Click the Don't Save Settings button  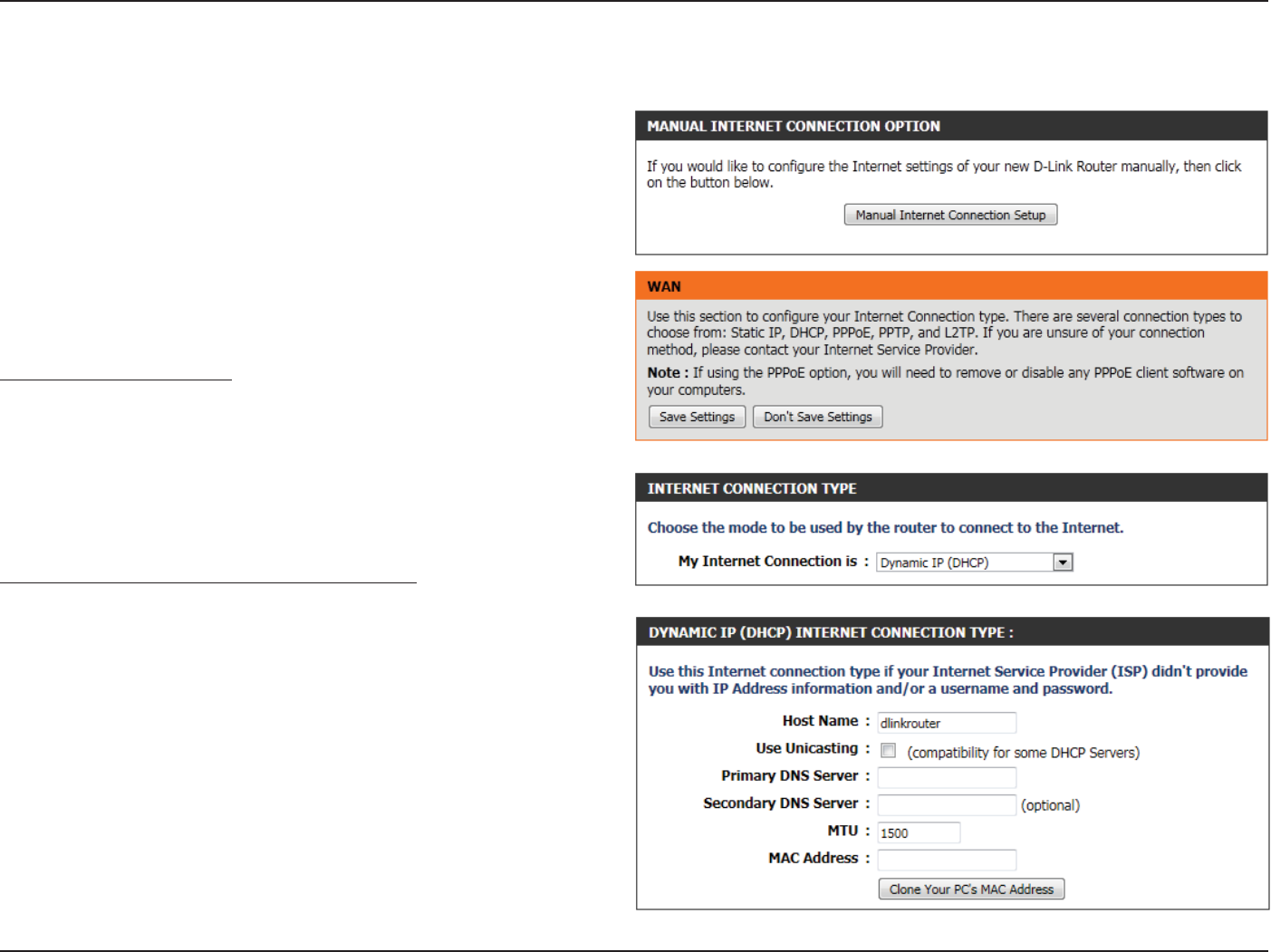click(817, 417)
